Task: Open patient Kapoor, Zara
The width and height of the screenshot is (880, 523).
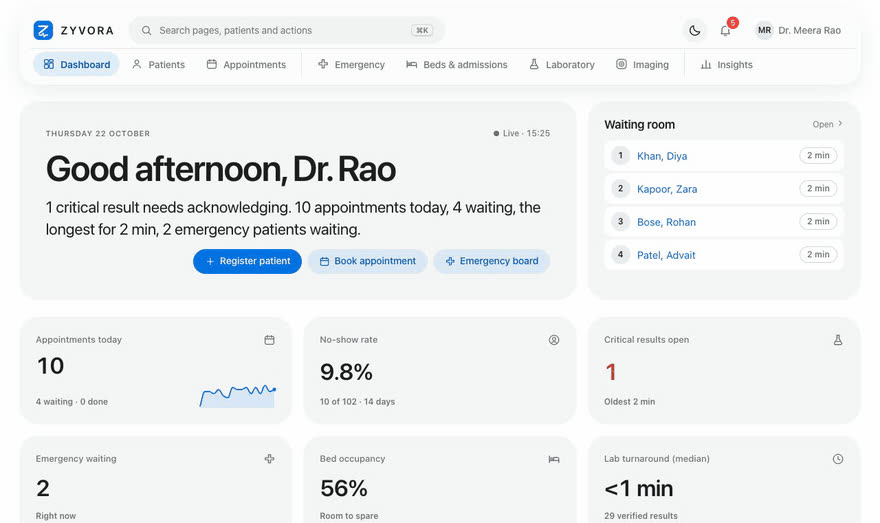Action: [x=667, y=189]
